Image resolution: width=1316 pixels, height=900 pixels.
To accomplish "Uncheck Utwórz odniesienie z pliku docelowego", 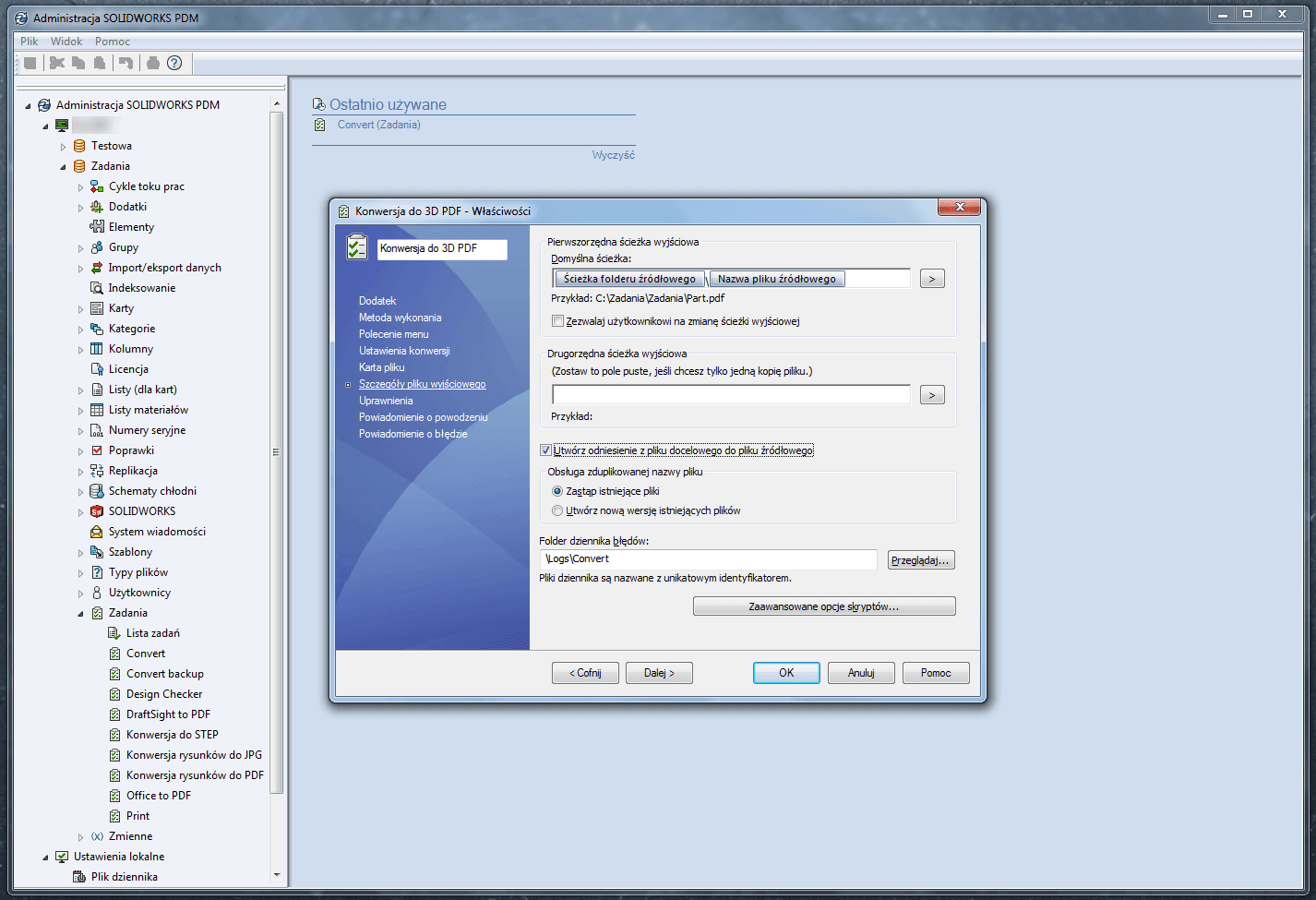I will pos(545,450).
